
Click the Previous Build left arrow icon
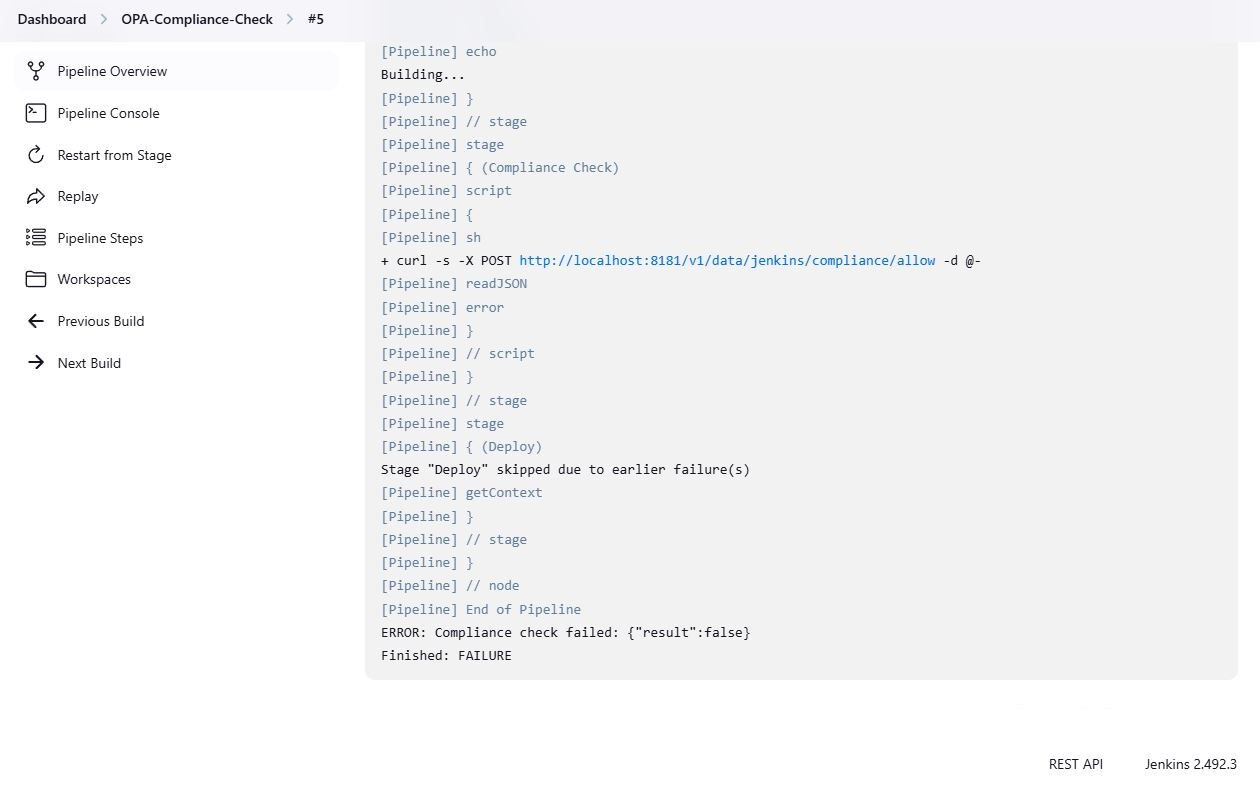[36, 321]
